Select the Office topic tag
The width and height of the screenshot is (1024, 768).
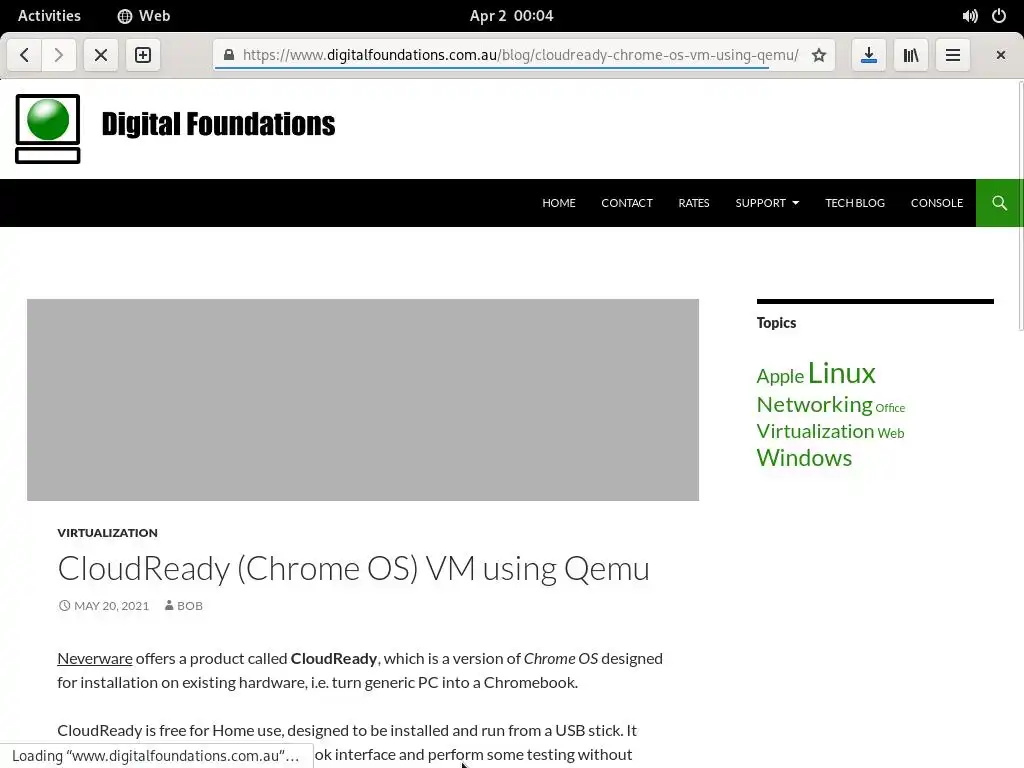pyautogui.click(x=889, y=408)
